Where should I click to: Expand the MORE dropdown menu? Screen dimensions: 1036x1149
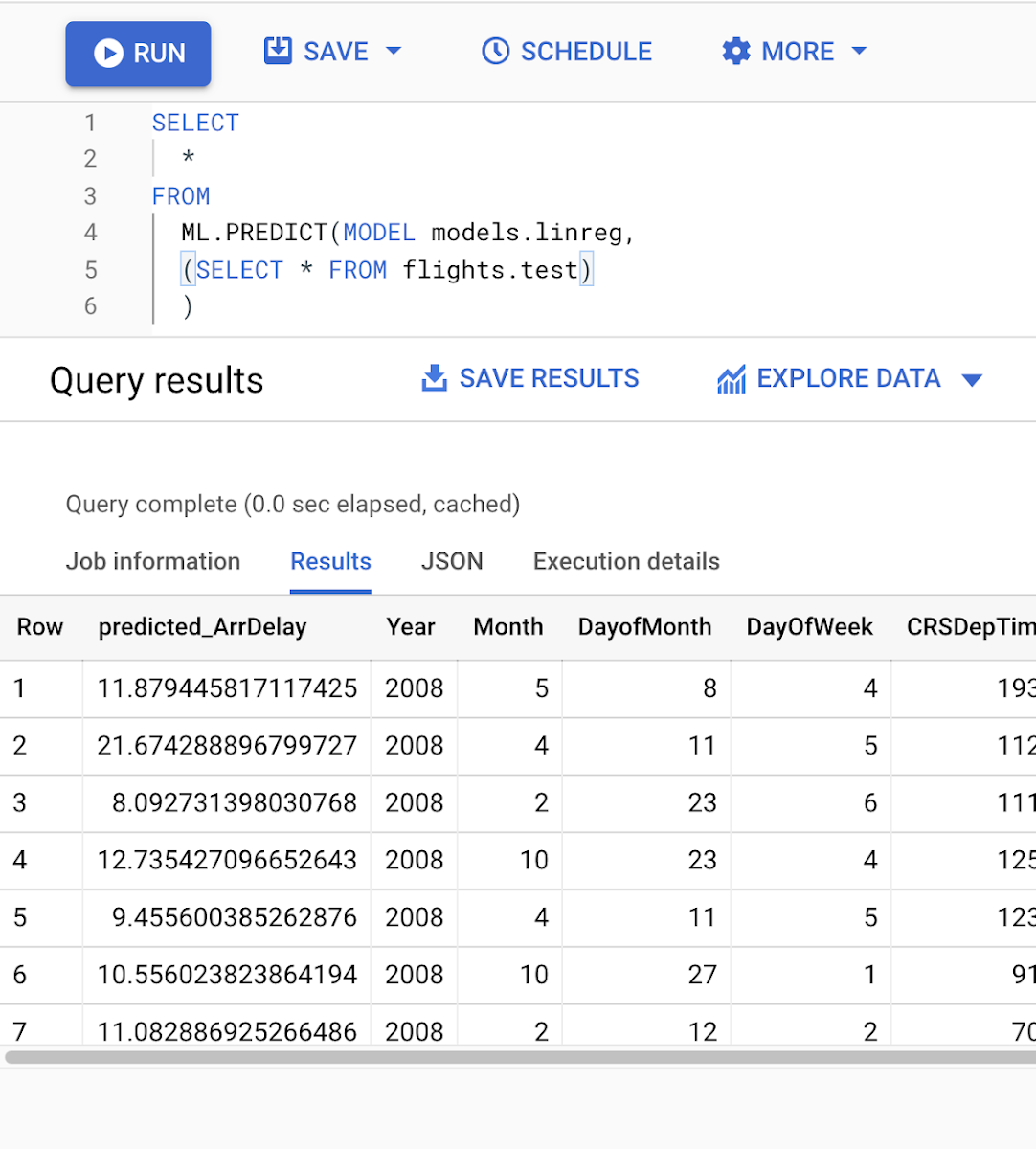tap(860, 51)
